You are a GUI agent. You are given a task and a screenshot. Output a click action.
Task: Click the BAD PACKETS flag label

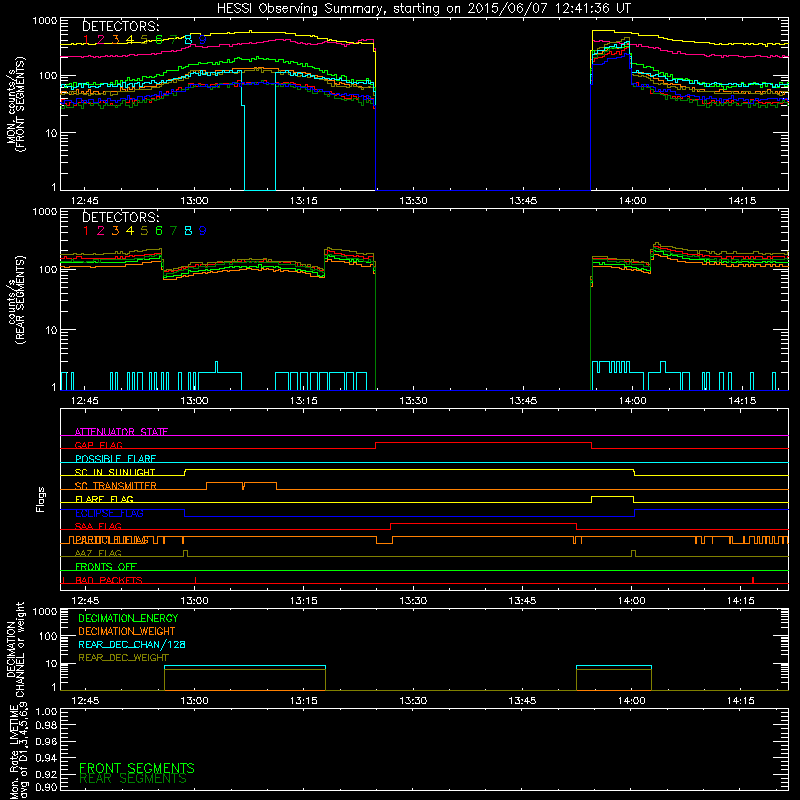tap(109, 580)
